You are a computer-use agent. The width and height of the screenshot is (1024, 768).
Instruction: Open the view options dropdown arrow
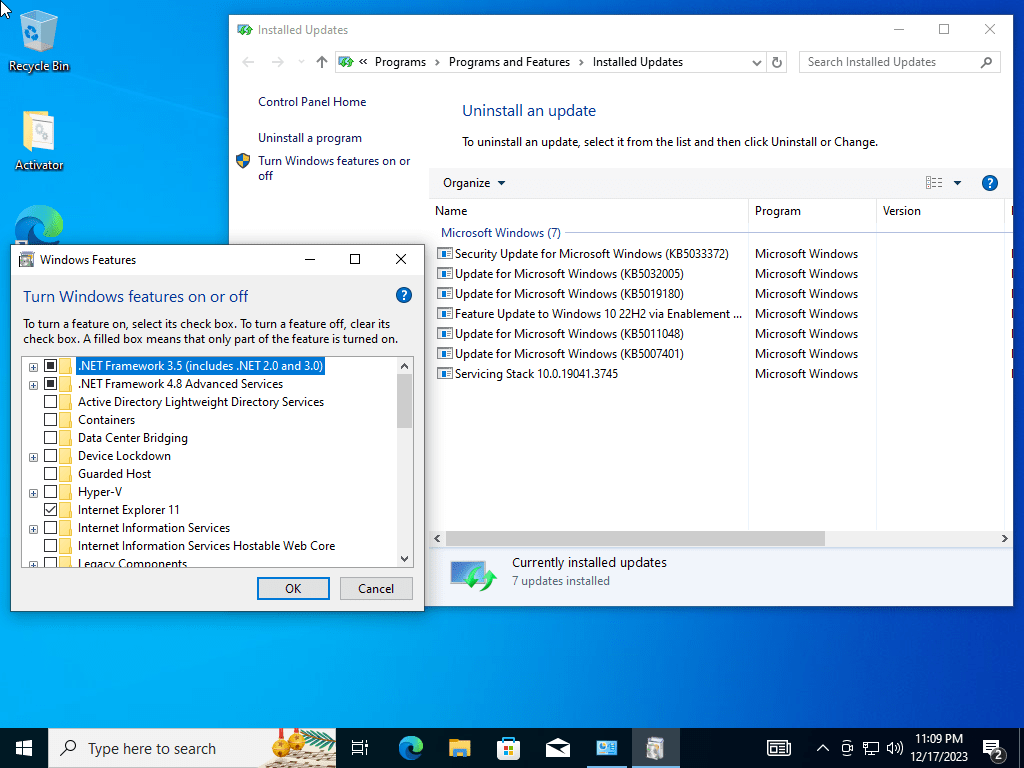point(957,183)
